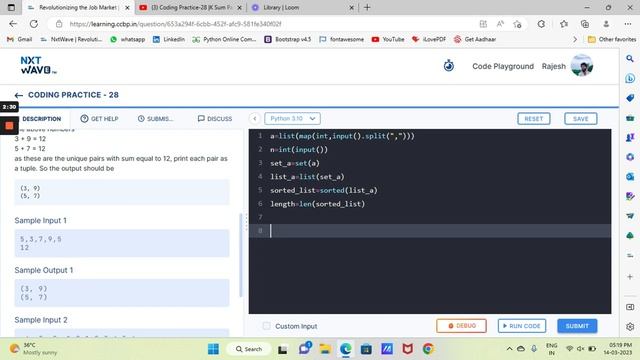Open iLovePDF bookmark
Image resolution: width=640 pixels, height=360 pixels.
pyautogui.click(x=429, y=39)
